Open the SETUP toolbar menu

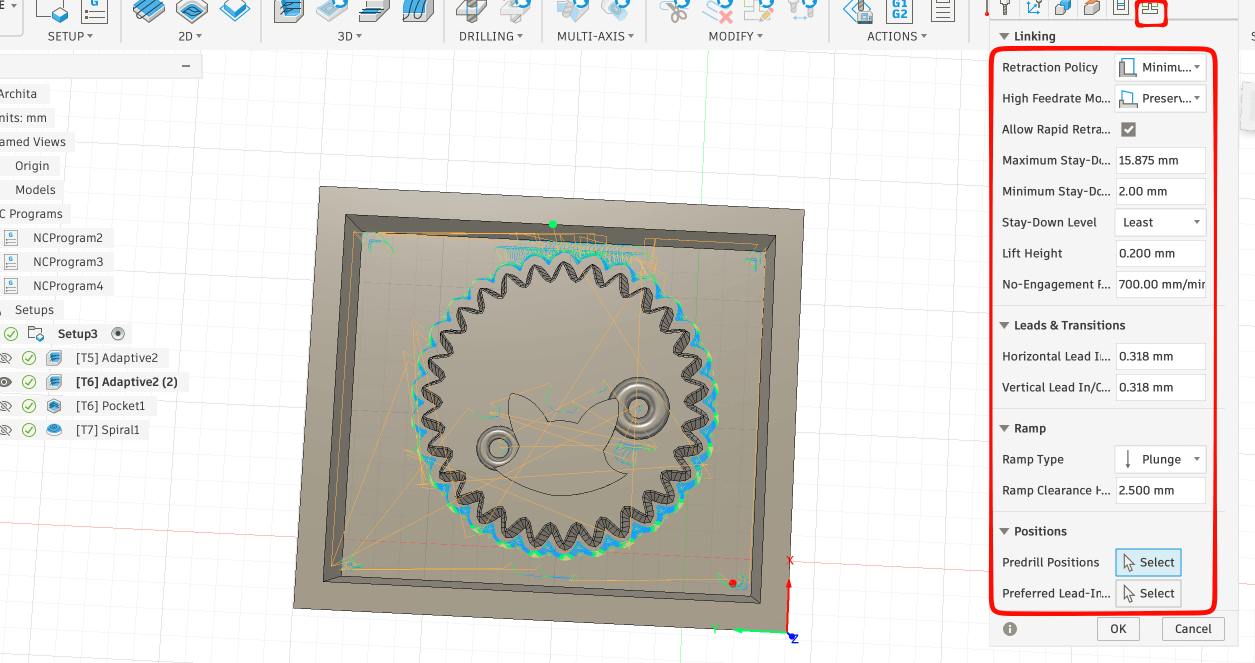coord(70,36)
